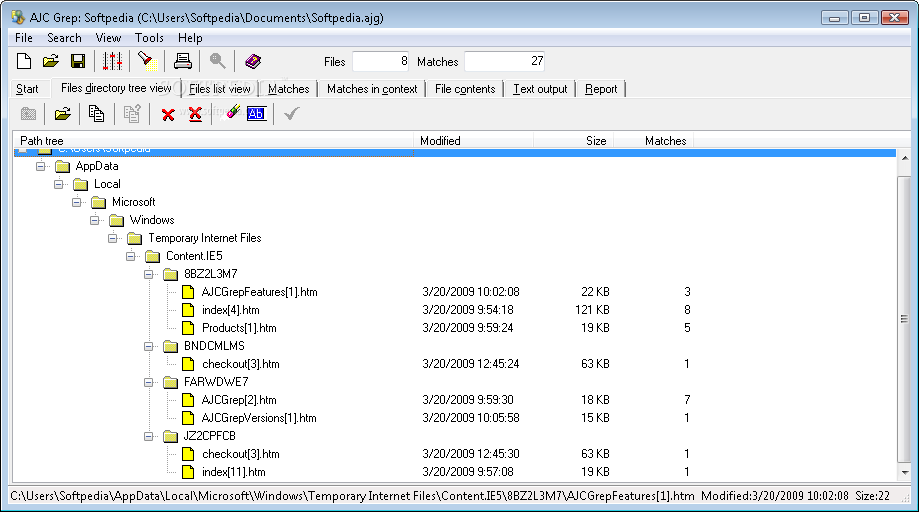Viewport: 919px width, 512px height.
Task: Click the file icon beside index[4].htm
Action: coord(188,310)
